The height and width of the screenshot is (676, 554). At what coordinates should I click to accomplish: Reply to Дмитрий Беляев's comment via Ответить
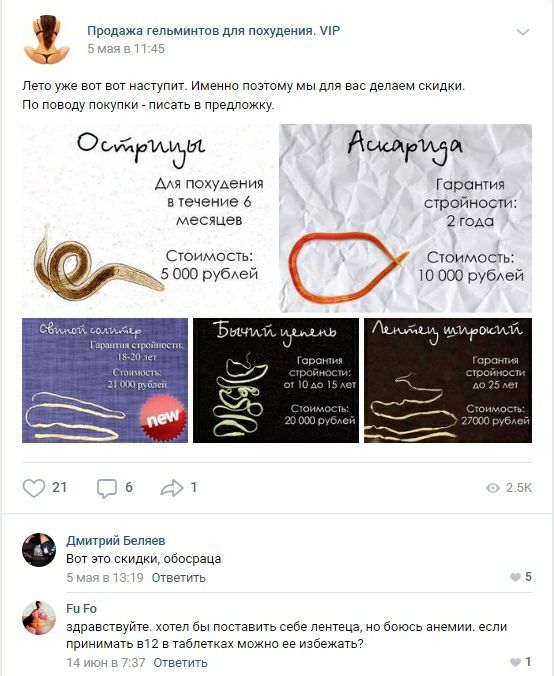point(178,577)
